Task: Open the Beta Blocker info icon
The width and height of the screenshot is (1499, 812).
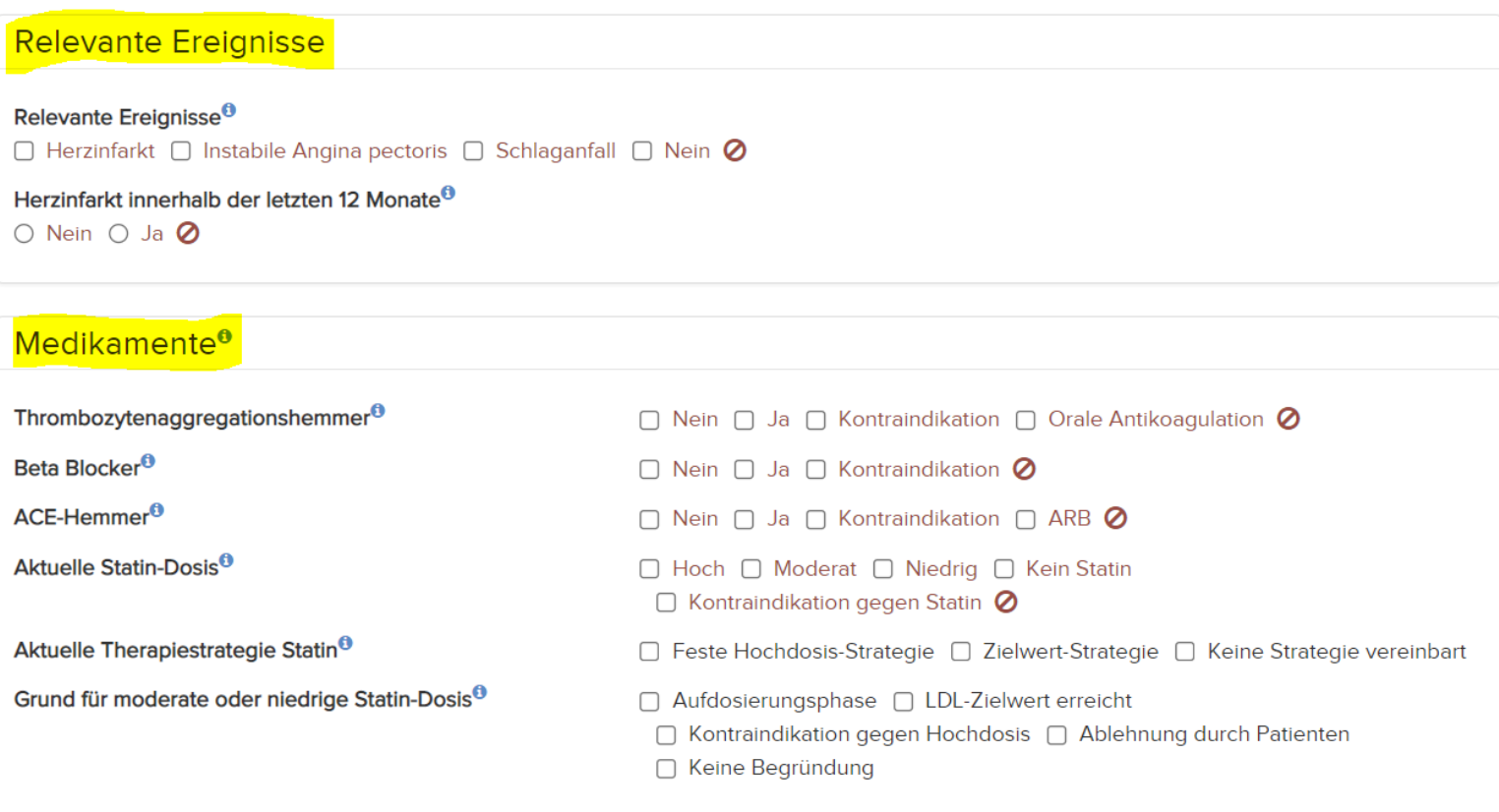Action: tap(149, 460)
